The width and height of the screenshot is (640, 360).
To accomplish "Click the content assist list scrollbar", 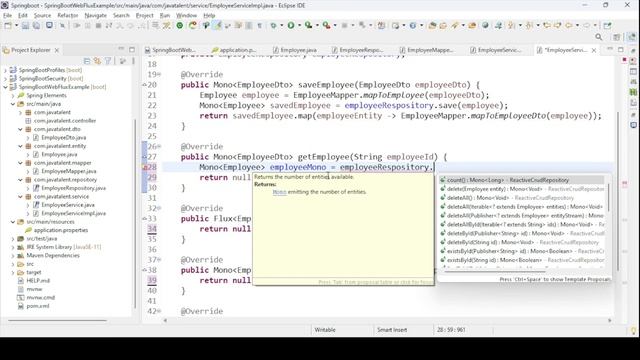I will point(608,198).
